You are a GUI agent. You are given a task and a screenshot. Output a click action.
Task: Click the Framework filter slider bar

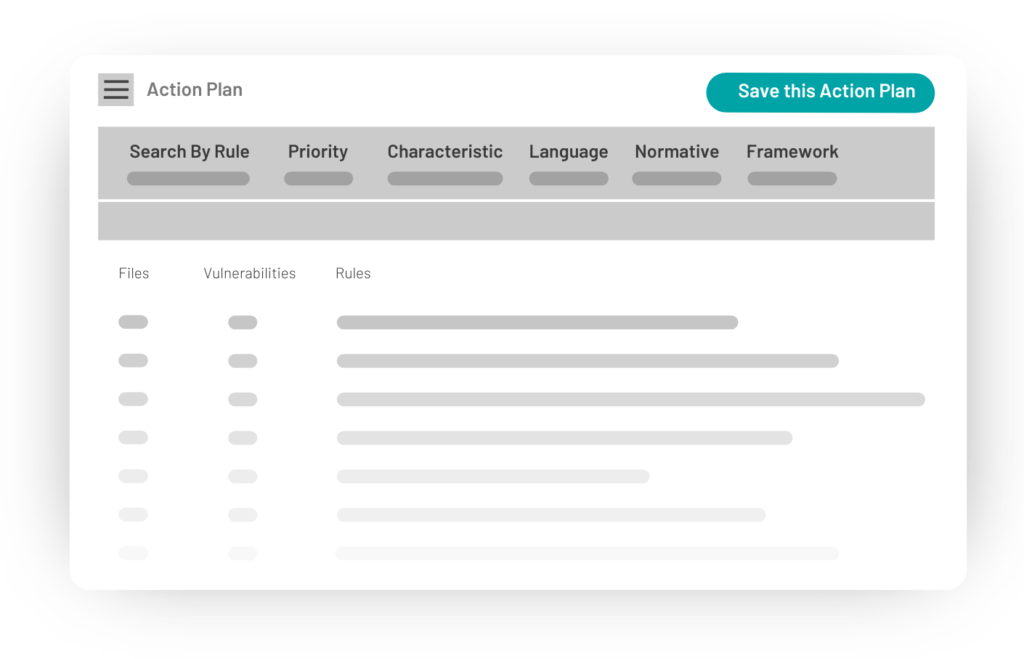(x=792, y=178)
